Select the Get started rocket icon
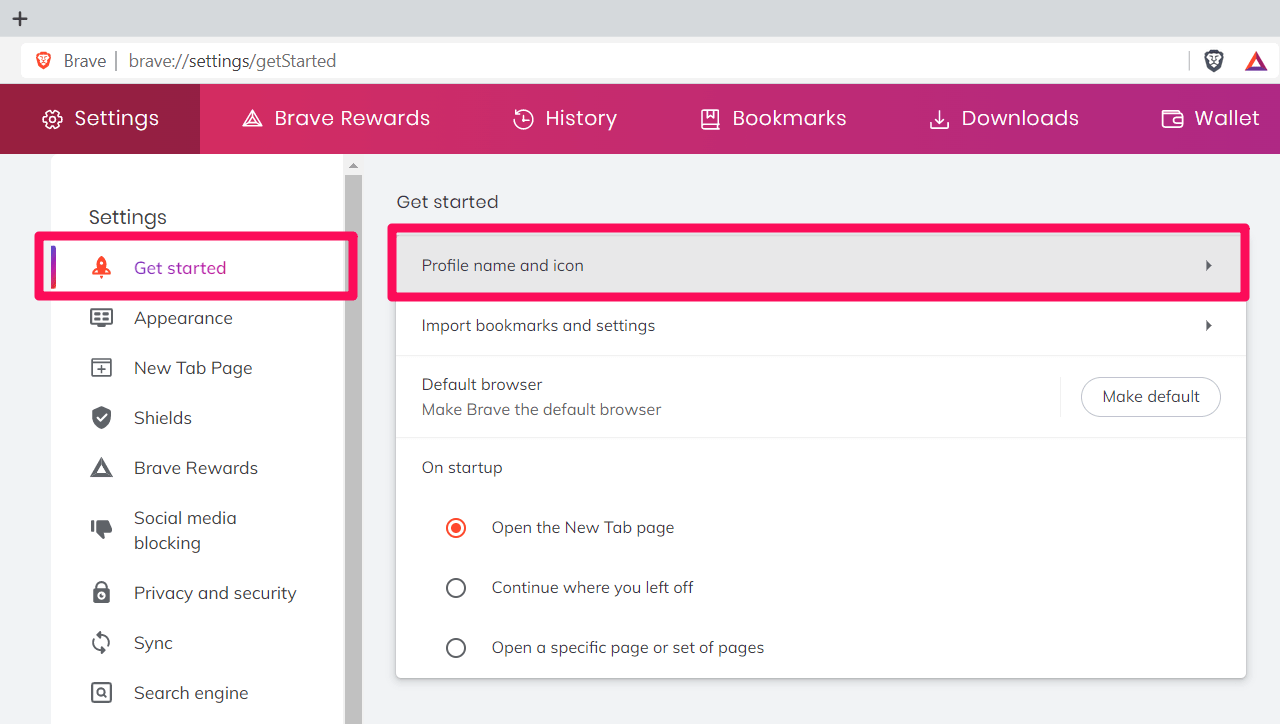This screenshot has width=1280, height=724. pyautogui.click(x=100, y=266)
